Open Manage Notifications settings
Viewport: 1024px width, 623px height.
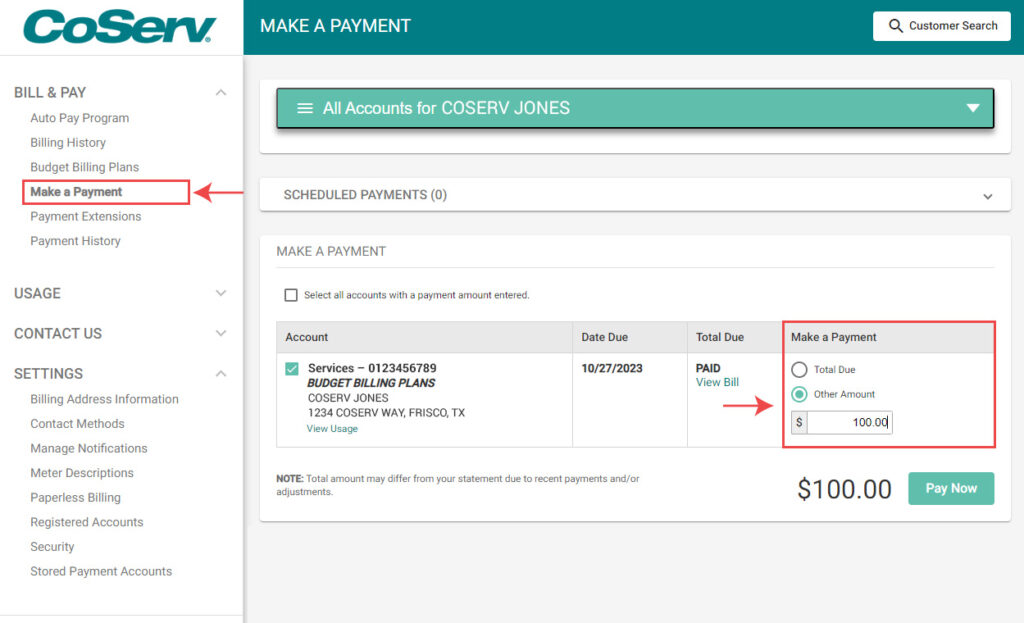pyautogui.click(x=89, y=449)
